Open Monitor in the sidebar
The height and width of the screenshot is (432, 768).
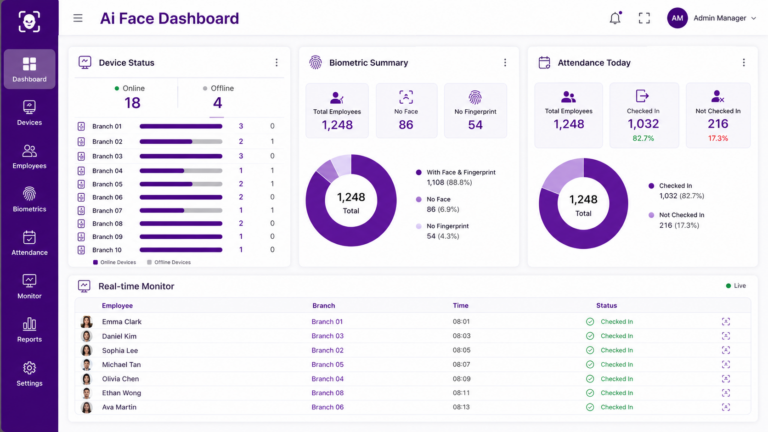[29, 287]
